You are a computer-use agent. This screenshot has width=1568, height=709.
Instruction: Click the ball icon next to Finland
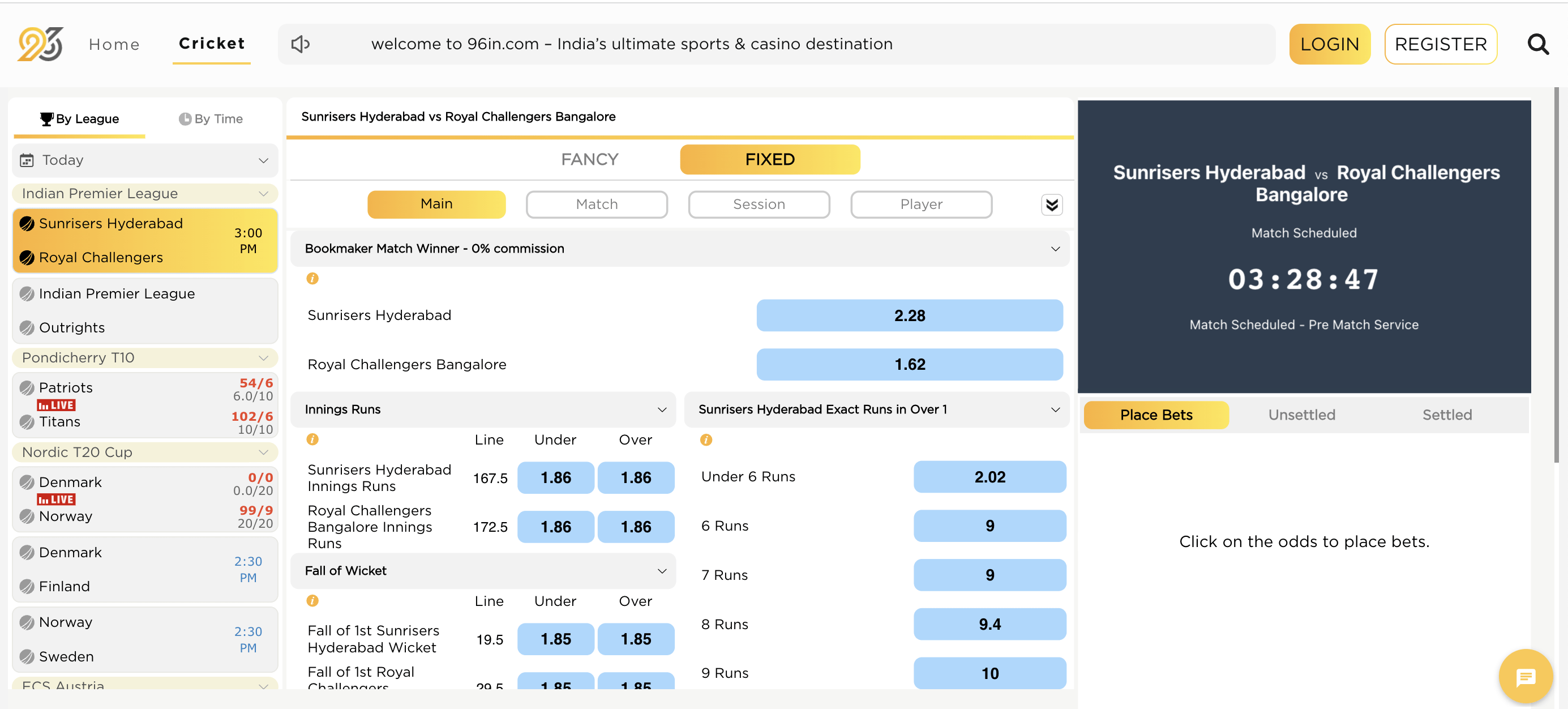tap(27, 587)
